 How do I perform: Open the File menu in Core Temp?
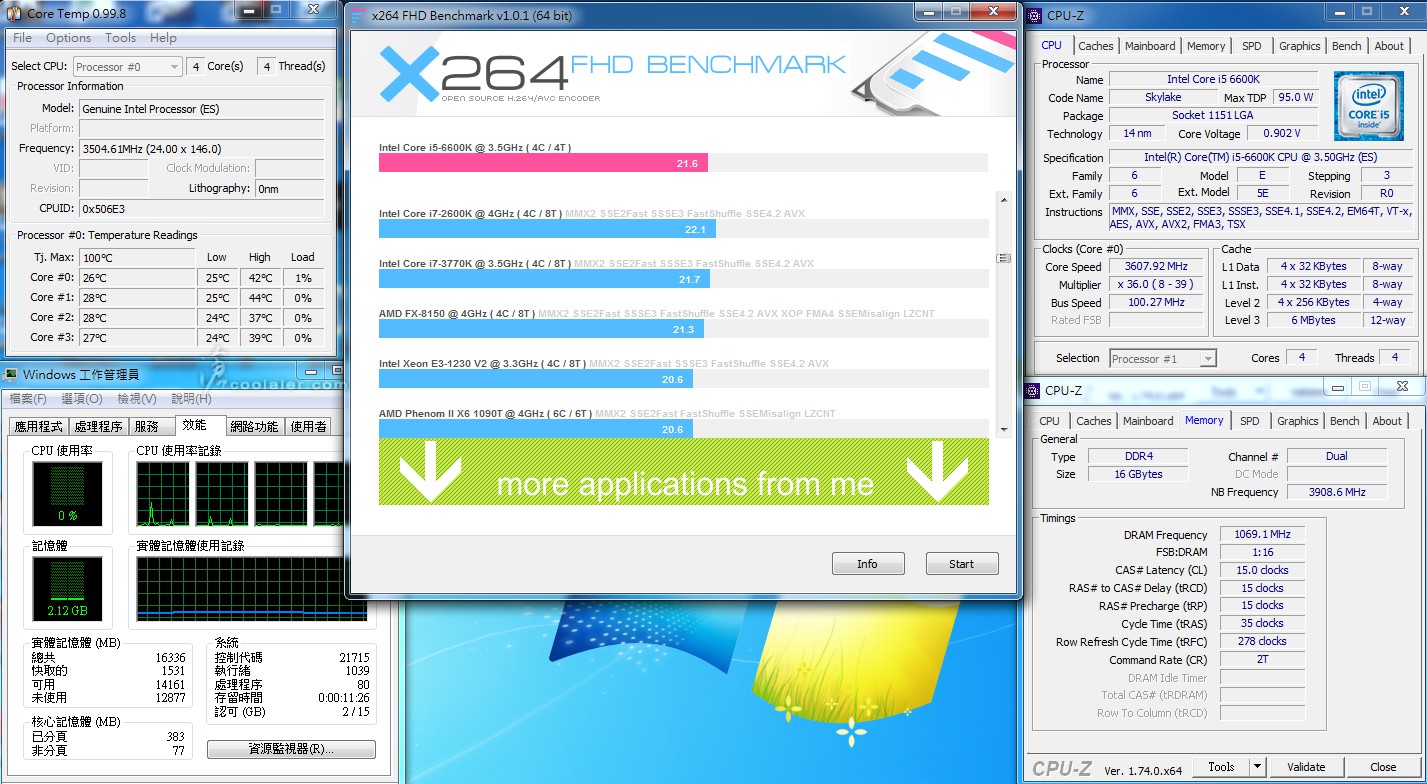click(x=22, y=38)
